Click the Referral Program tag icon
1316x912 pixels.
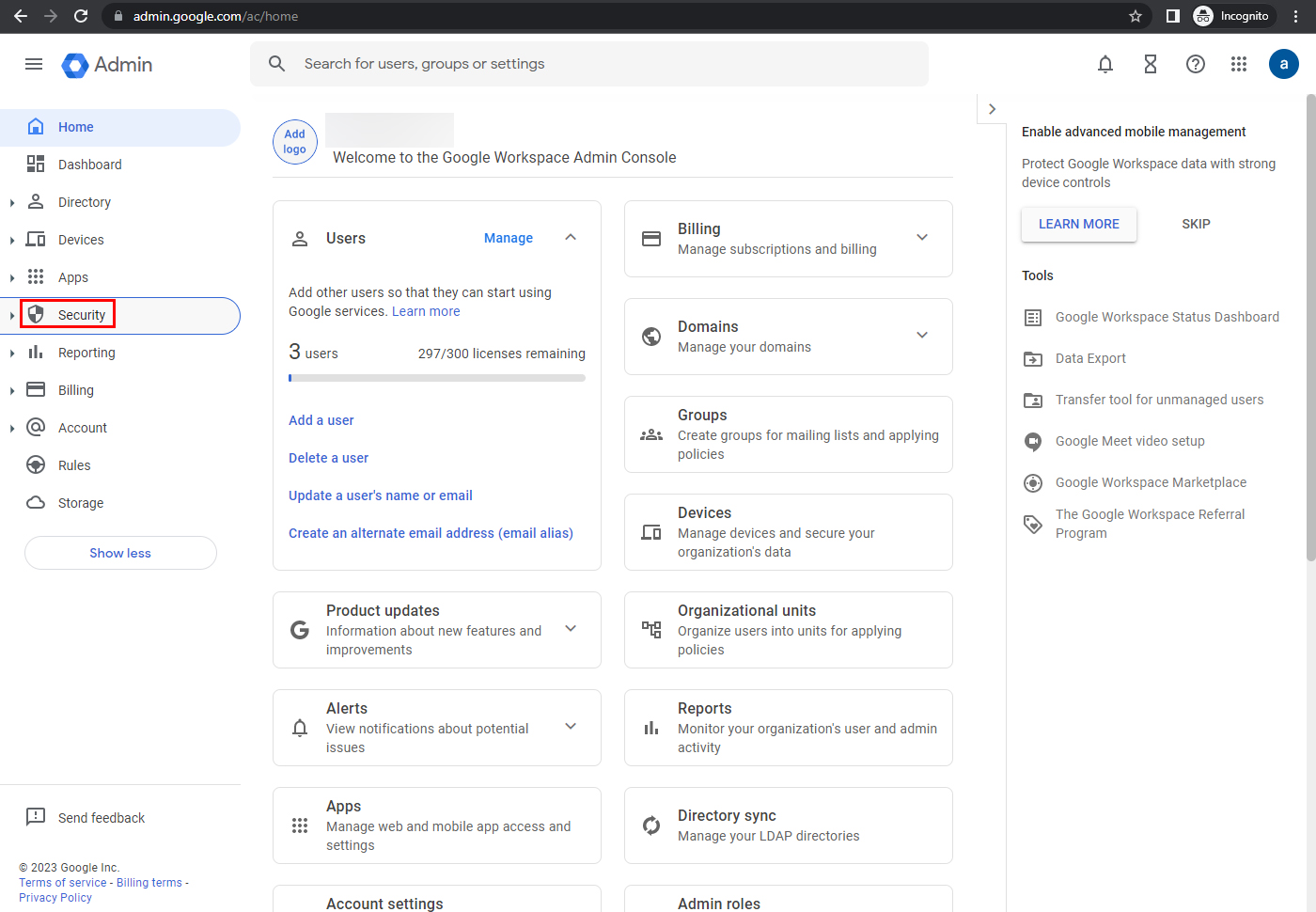(x=1033, y=524)
